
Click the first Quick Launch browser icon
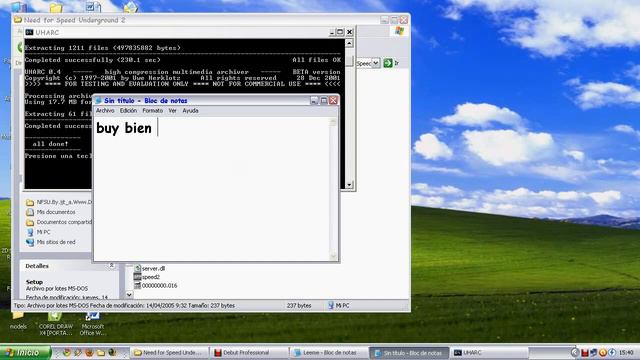(x=67, y=352)
